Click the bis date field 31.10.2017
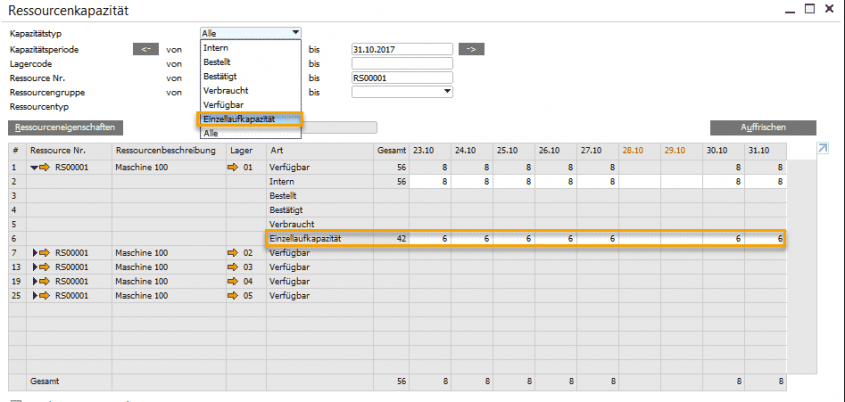This screenshot has height=402, width=845. pyautogui.click(x=402, y=49)
